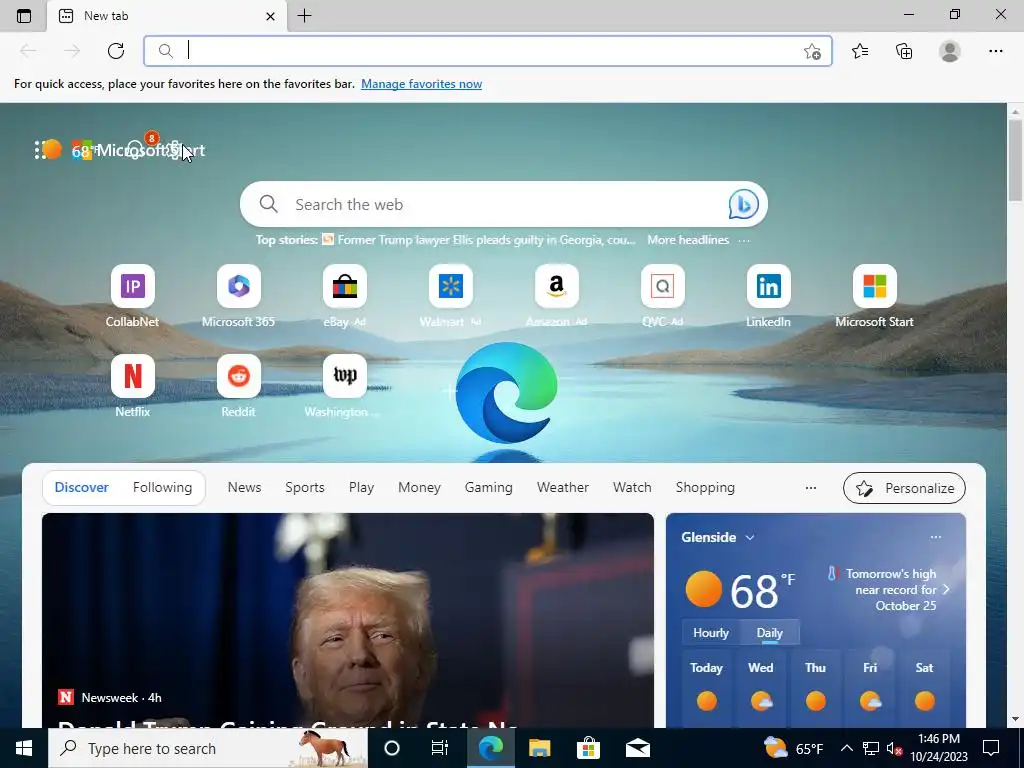Select the Weather category
Viewport: 1024px width, 768px height.
pos(563,488)
